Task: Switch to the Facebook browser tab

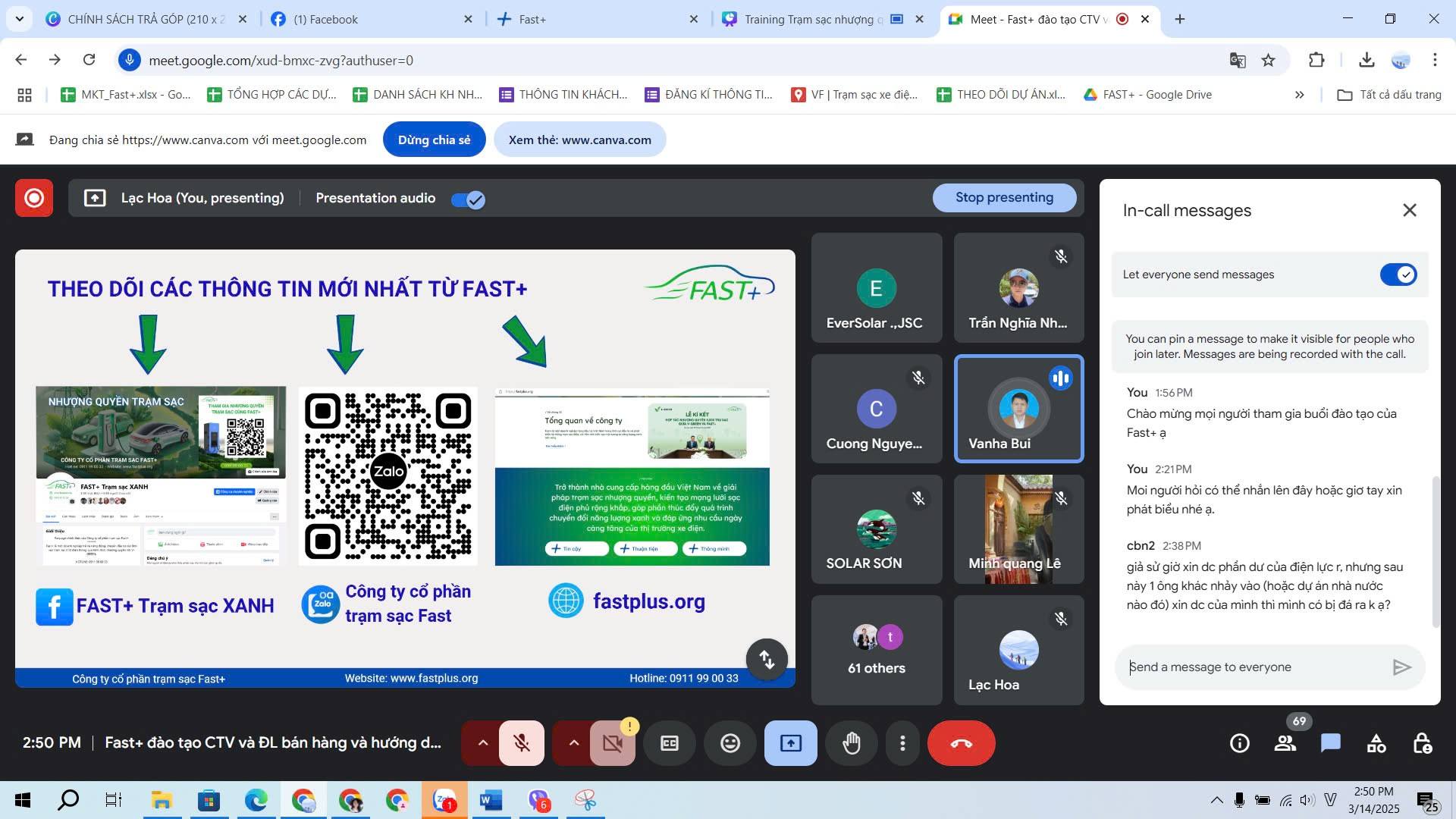Action: [372, 19]
